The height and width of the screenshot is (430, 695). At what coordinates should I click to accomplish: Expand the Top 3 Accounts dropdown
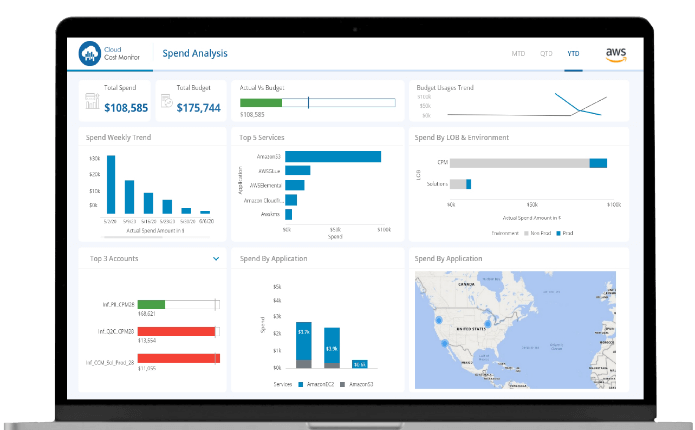[x=216, y=259]
